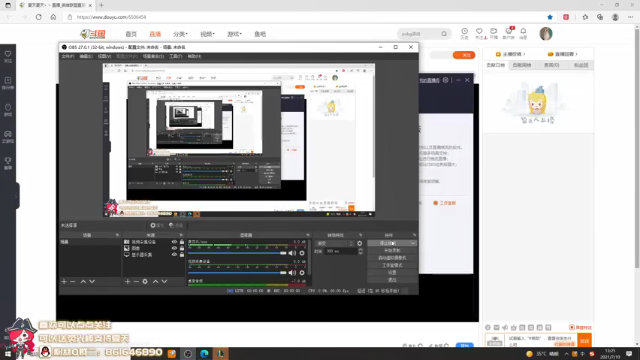The width and height of the screenshot is (640, 360).
Task: Open gear settings for Mic/Aux mixer channel
Action: point(302,253)
